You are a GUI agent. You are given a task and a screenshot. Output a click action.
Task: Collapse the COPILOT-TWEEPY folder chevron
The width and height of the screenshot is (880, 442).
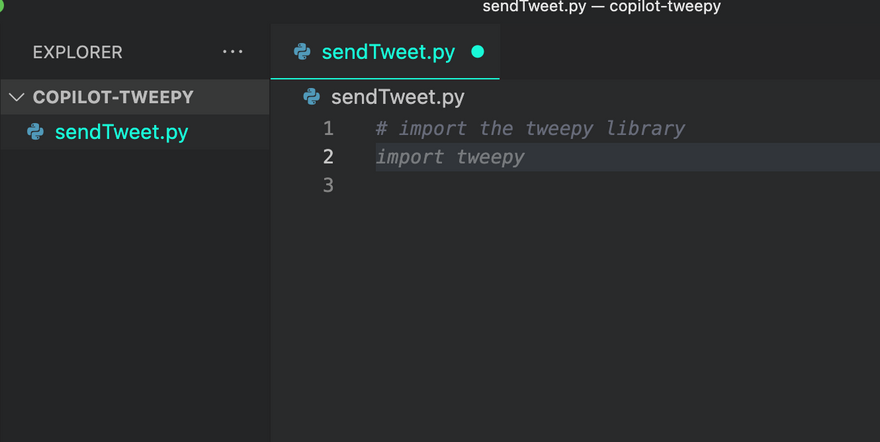tap(16, 97)
